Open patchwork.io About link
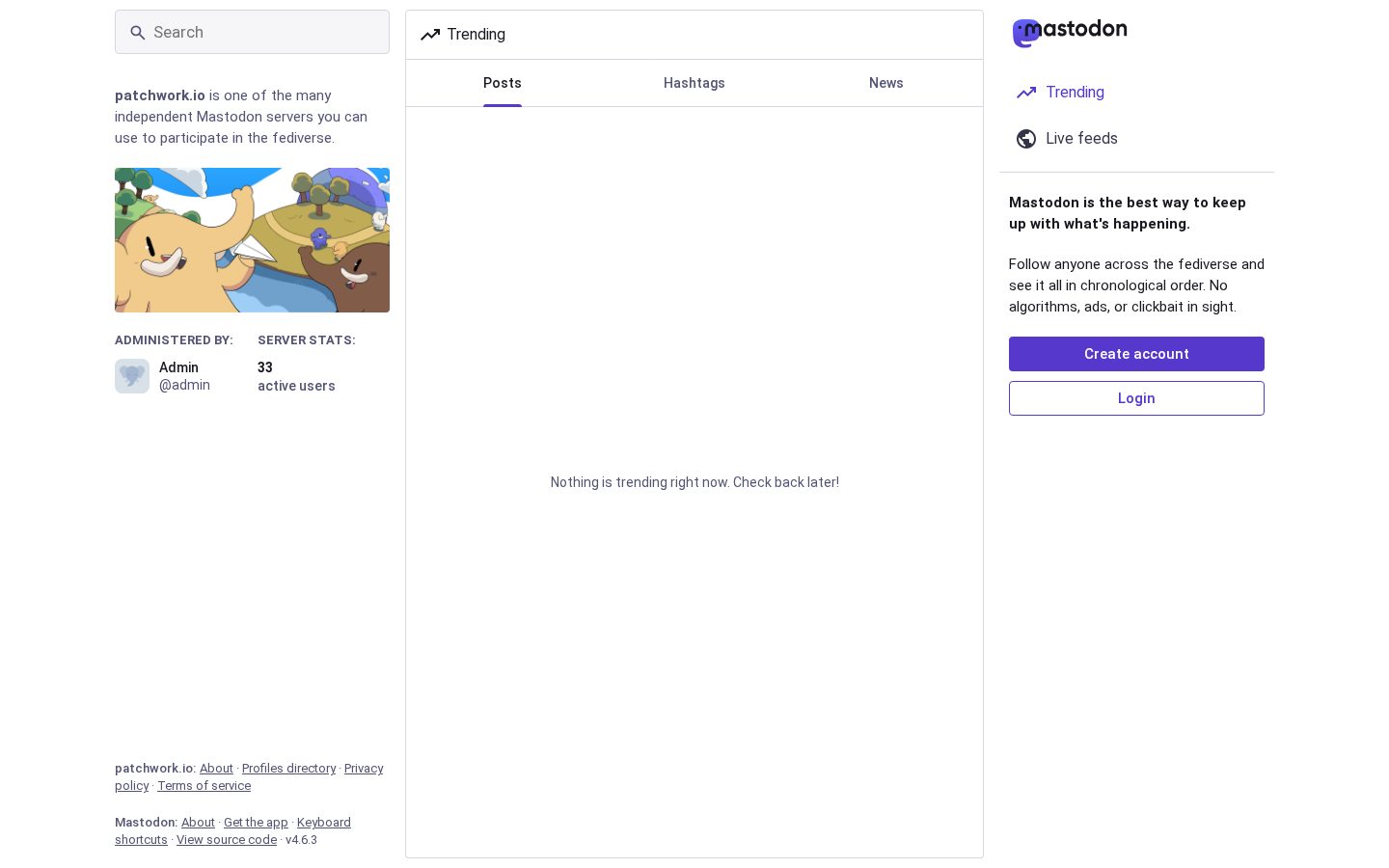The width and height of the screenshot is (1389, 868). tap(216, 769)
